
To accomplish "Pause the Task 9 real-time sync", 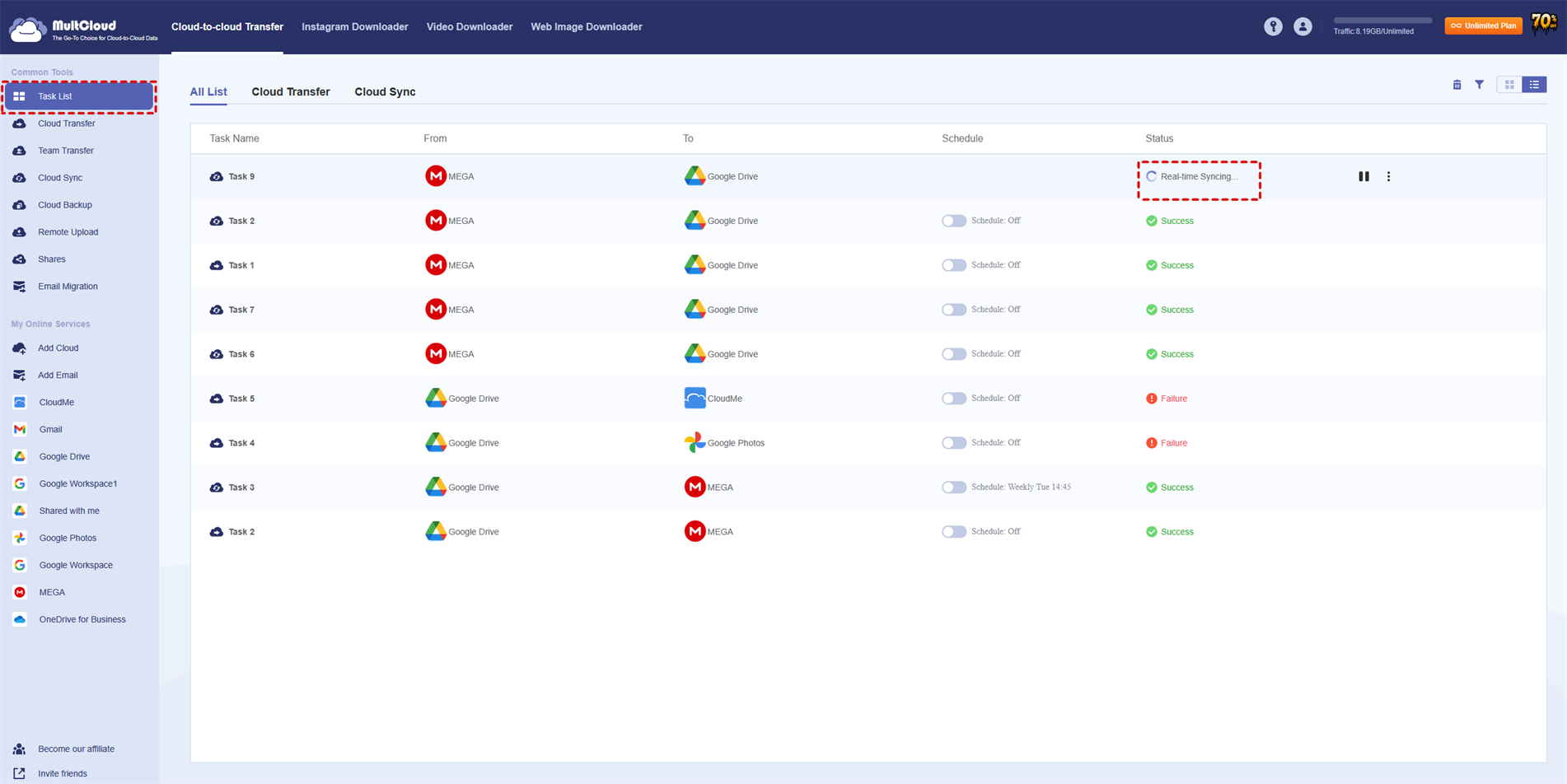I will coord(1364,176).
